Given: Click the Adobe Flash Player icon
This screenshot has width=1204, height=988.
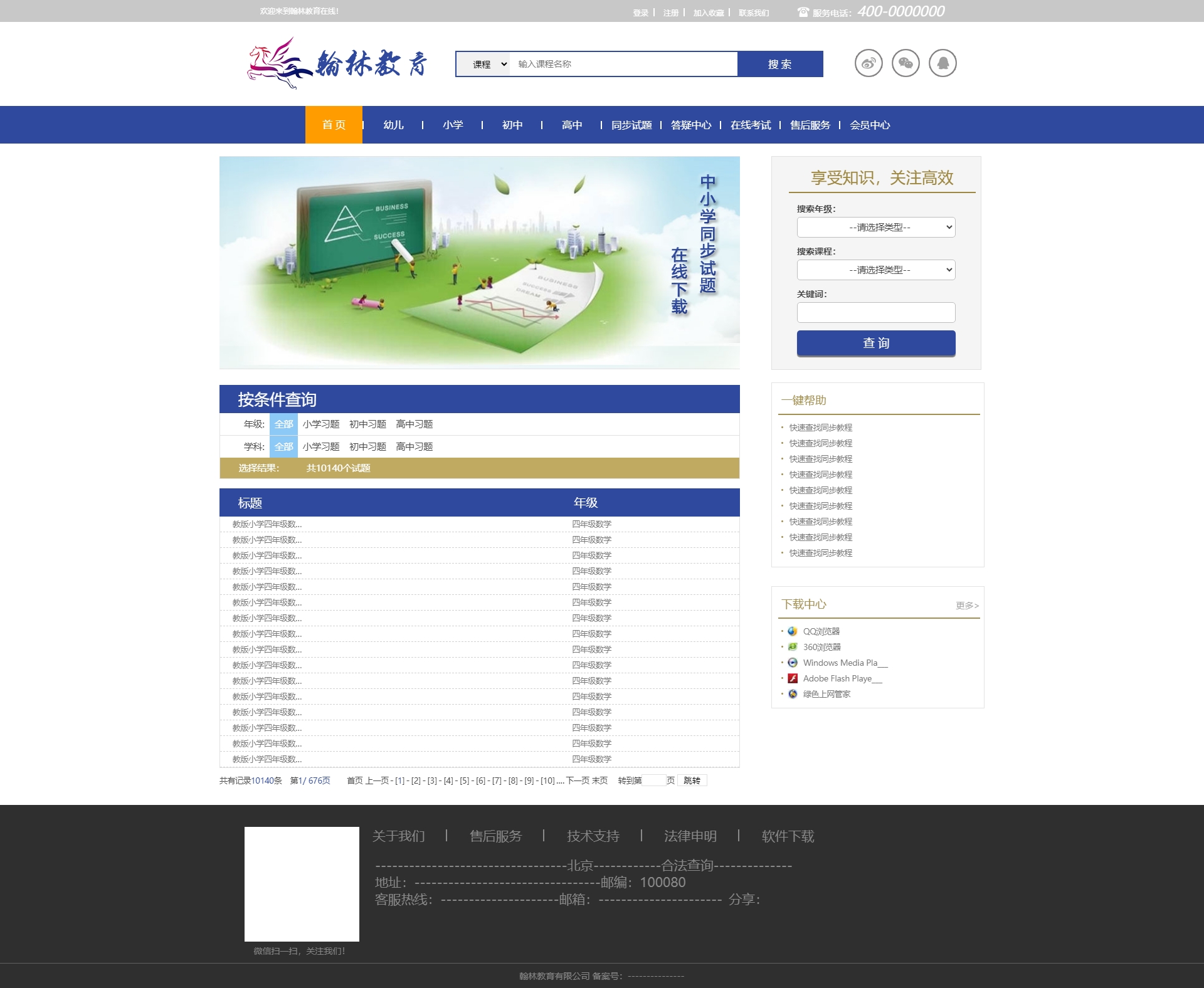Looking at the screenshot, I should pyautogui.click(x=793, y=678).
